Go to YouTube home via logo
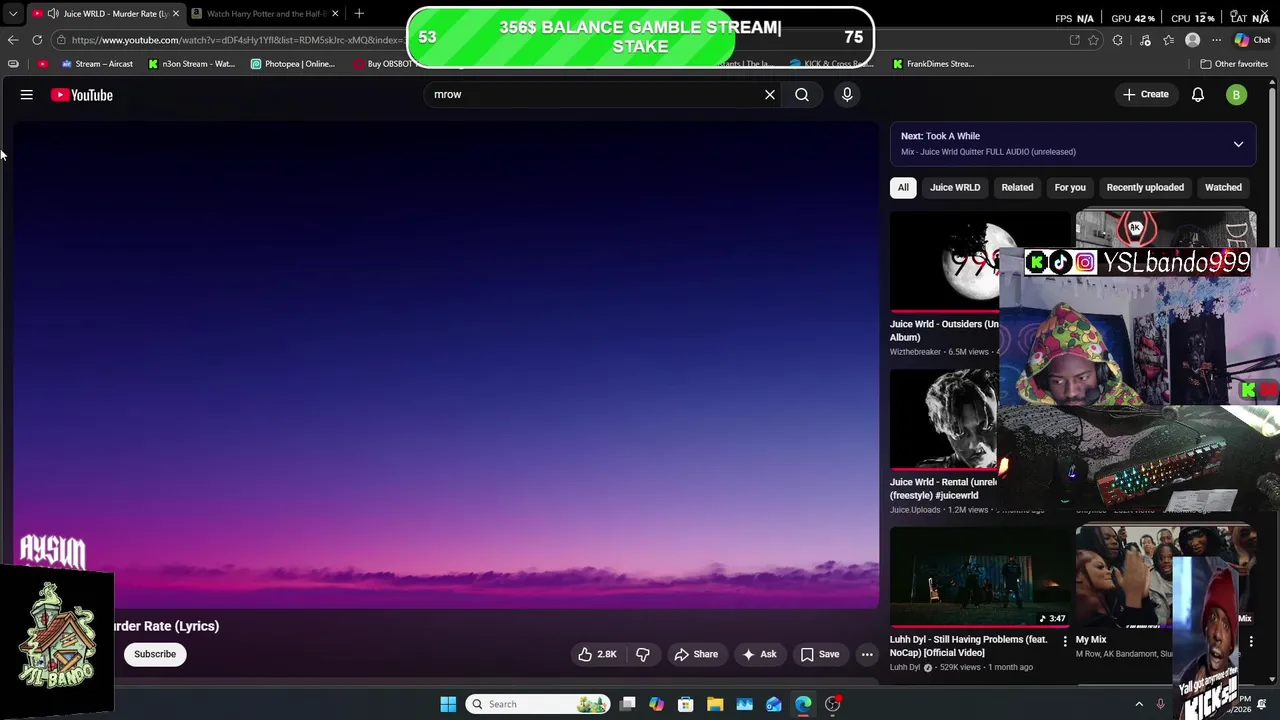The width and height of the screenshot is (1280, 720). [x=82, y=95]
